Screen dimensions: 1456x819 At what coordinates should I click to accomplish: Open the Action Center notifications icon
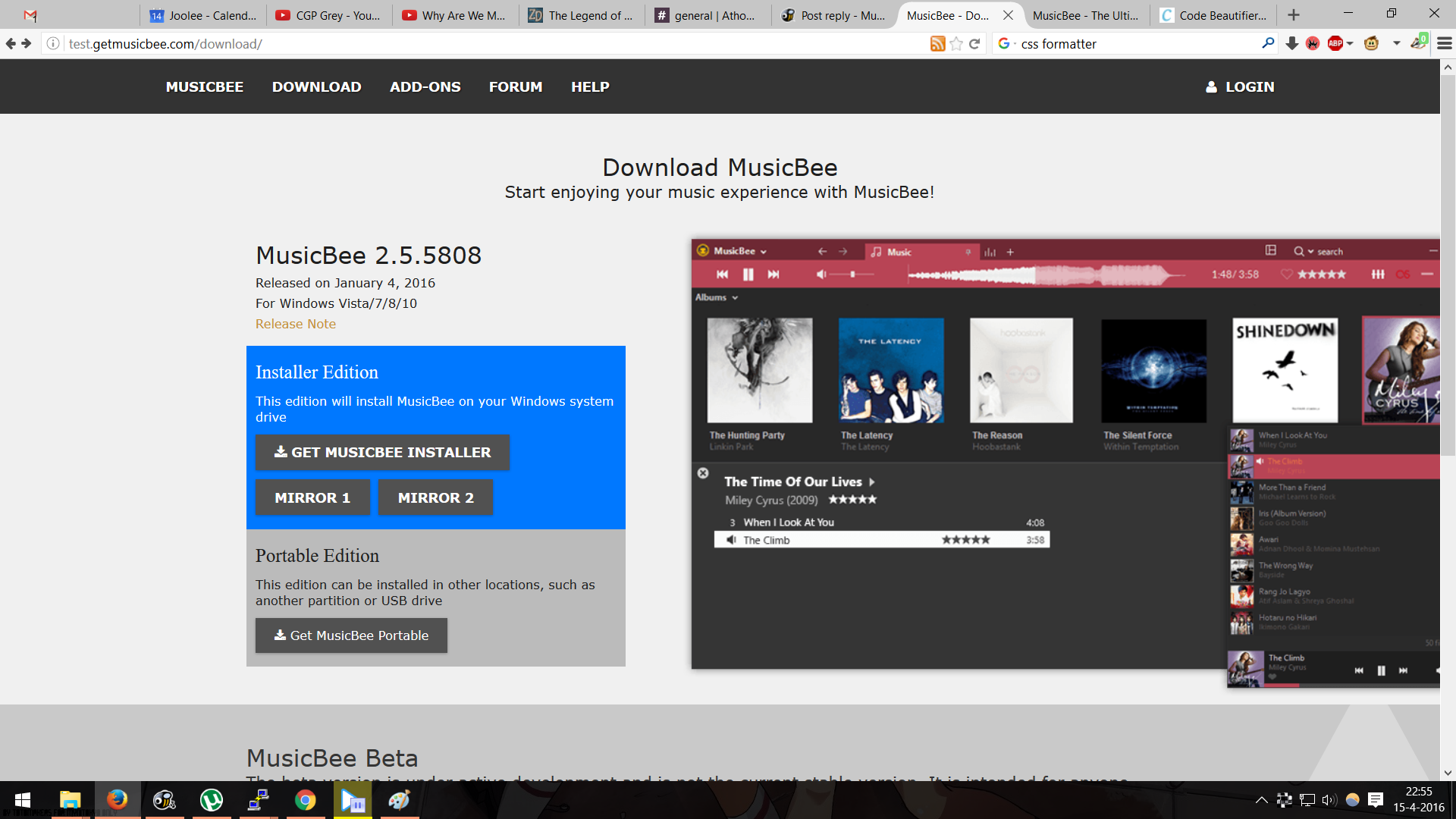1376,800
